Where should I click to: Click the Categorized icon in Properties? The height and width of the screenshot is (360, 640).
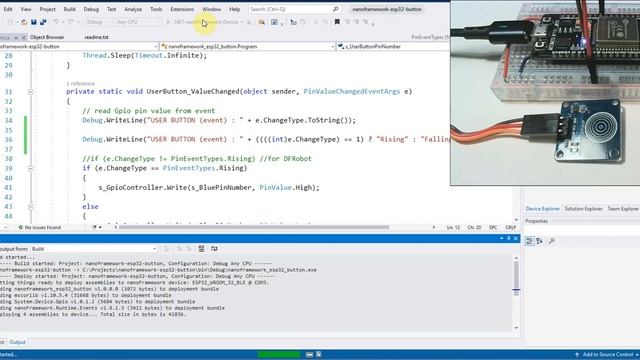[529, 241]
